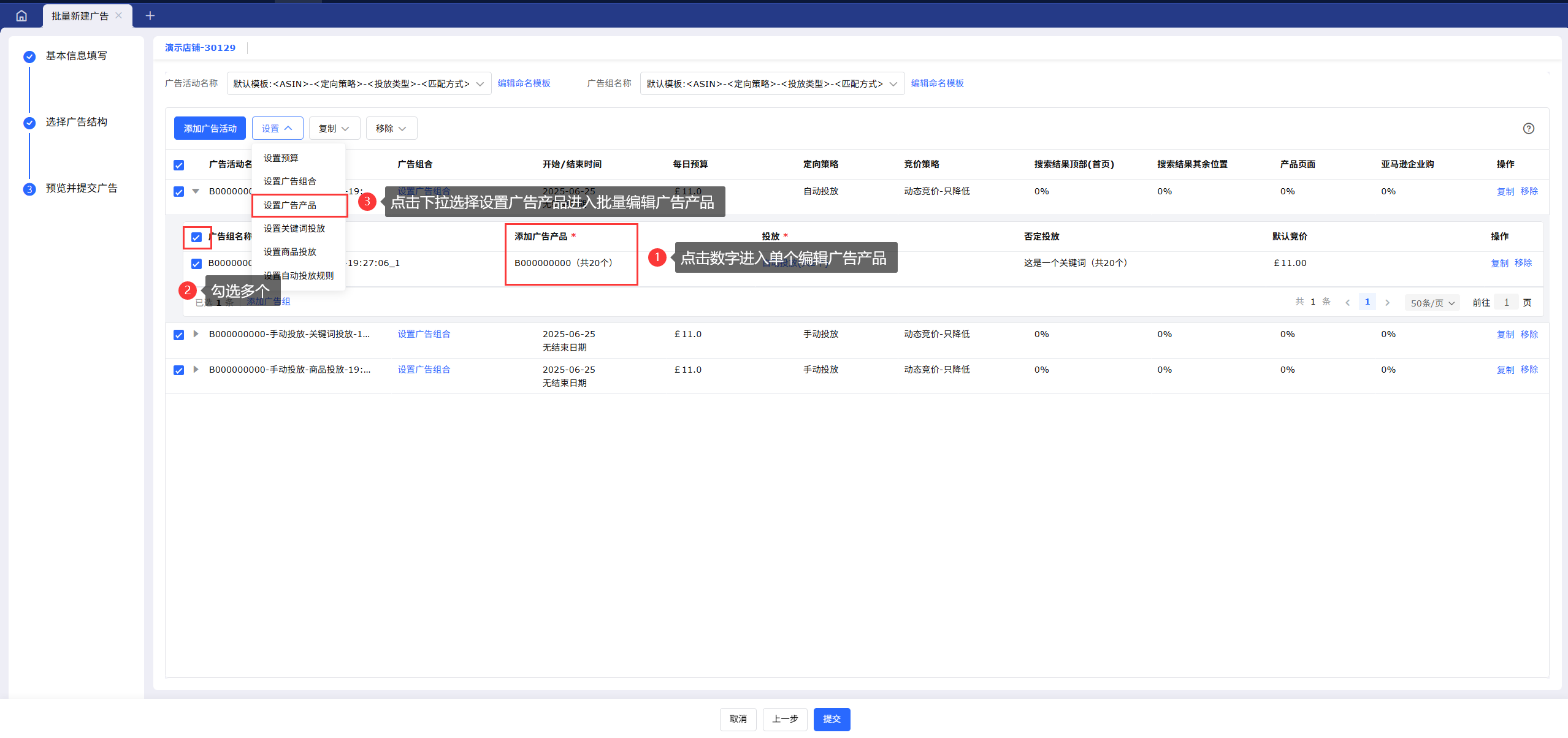The width and height of the screenshot is (1568, 738).
Task: Expand the 手动投放-关键词投放 campaign row
Action: coord(196,334)
